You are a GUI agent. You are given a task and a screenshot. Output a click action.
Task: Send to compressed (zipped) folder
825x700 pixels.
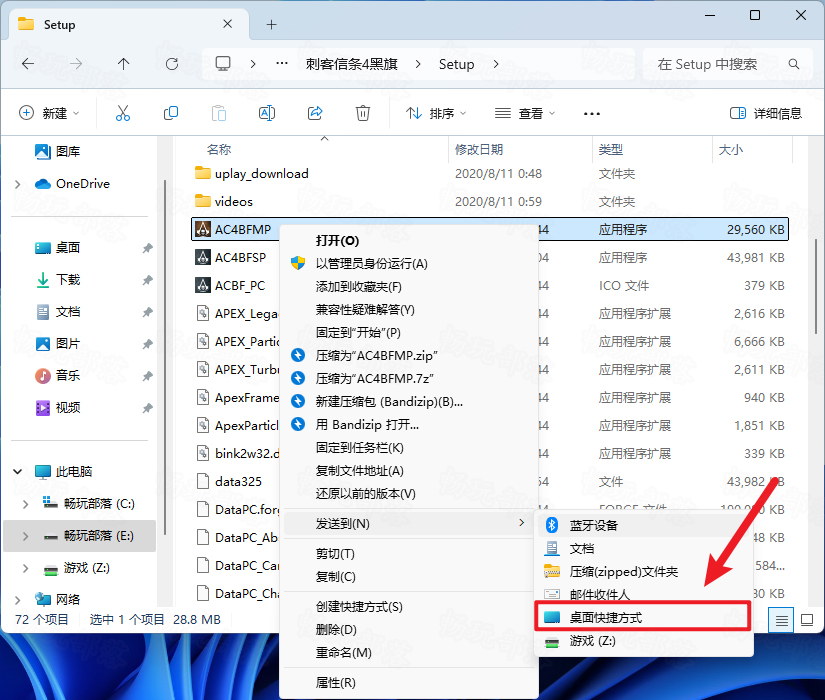(x=643, y=572)
